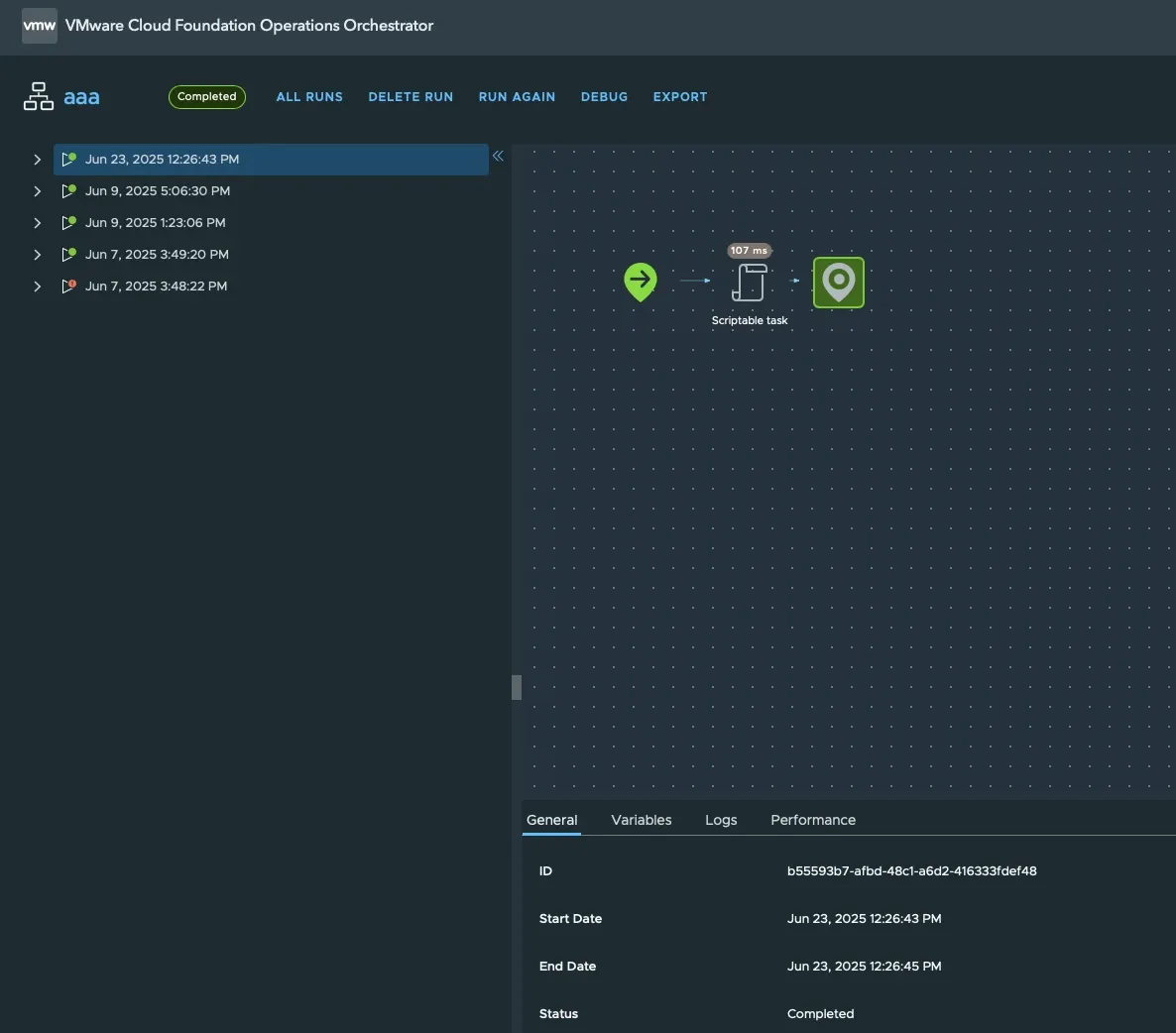The image size is (1176, 1033).
Task: Click the EXPORT button
Action: tap(680, 97)
